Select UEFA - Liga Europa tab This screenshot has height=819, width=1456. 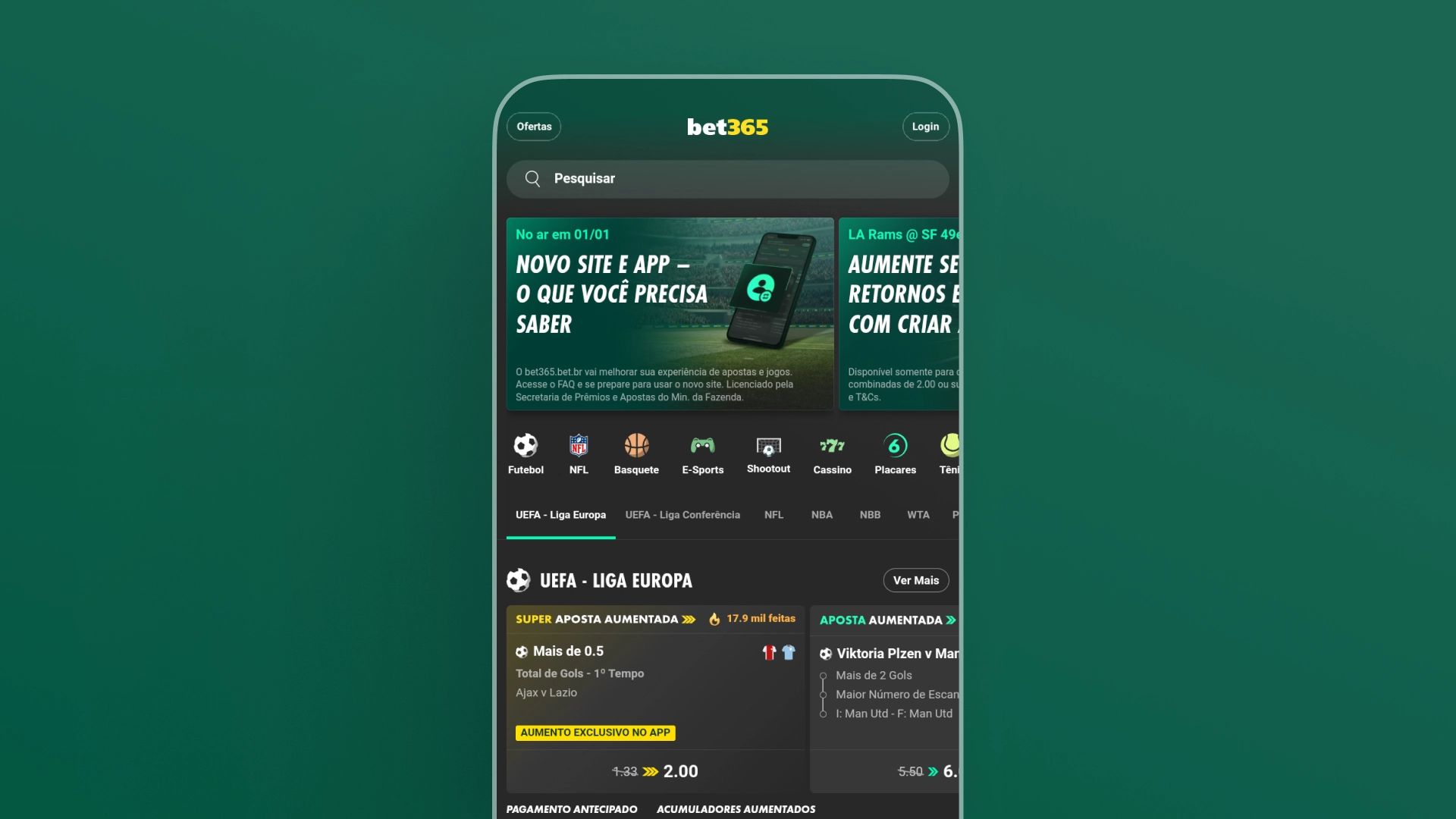click(x=560, y=514)
